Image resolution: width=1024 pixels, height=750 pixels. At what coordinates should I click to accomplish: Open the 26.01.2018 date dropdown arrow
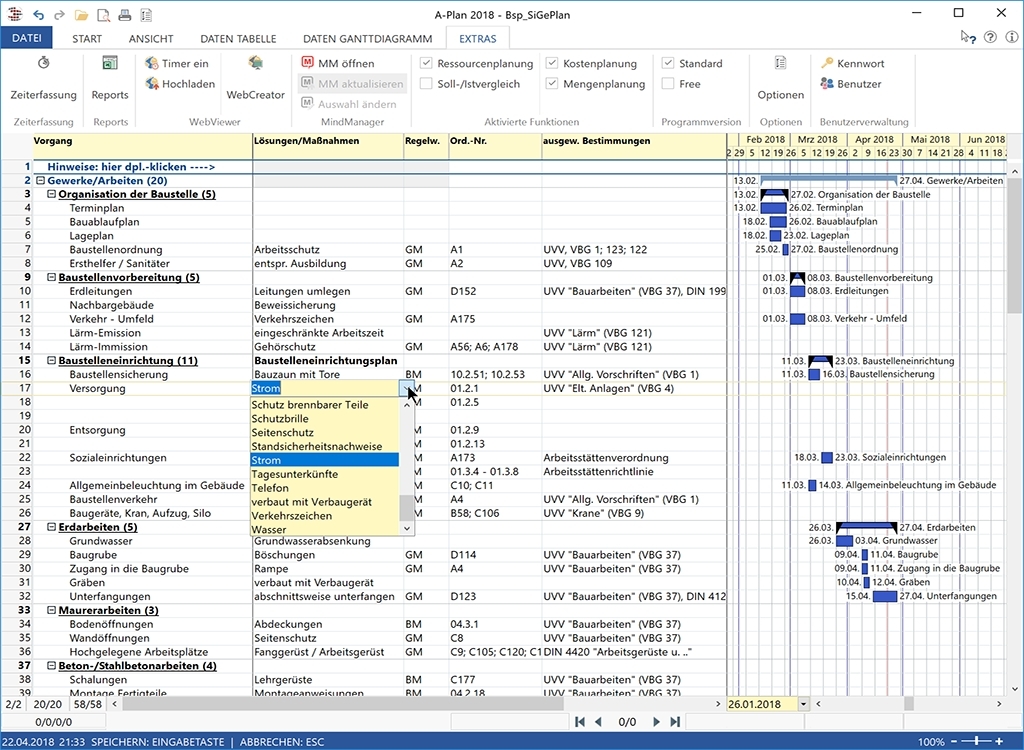coord(805,704)
